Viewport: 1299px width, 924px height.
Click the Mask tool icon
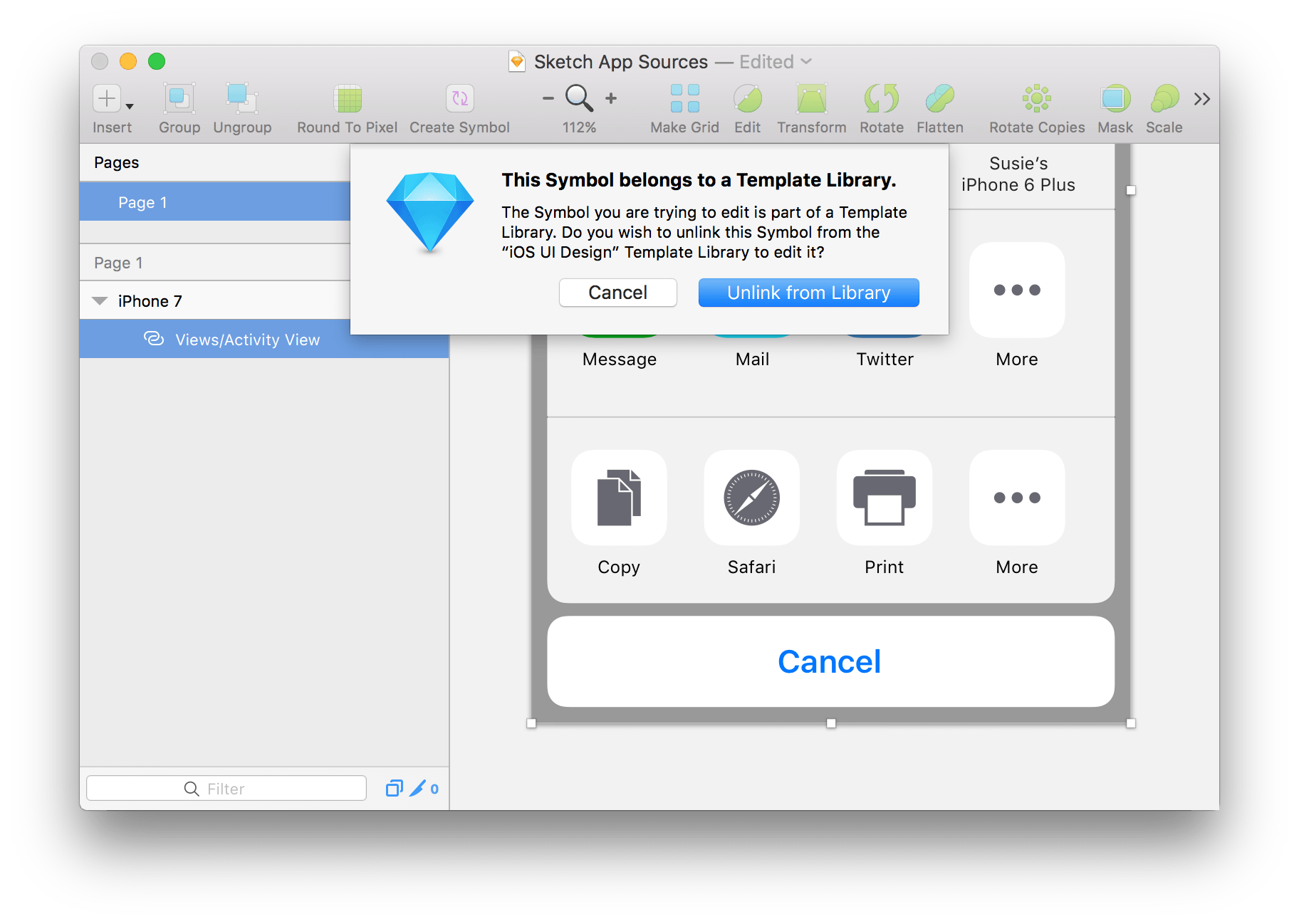click(x=1115, y=98)
